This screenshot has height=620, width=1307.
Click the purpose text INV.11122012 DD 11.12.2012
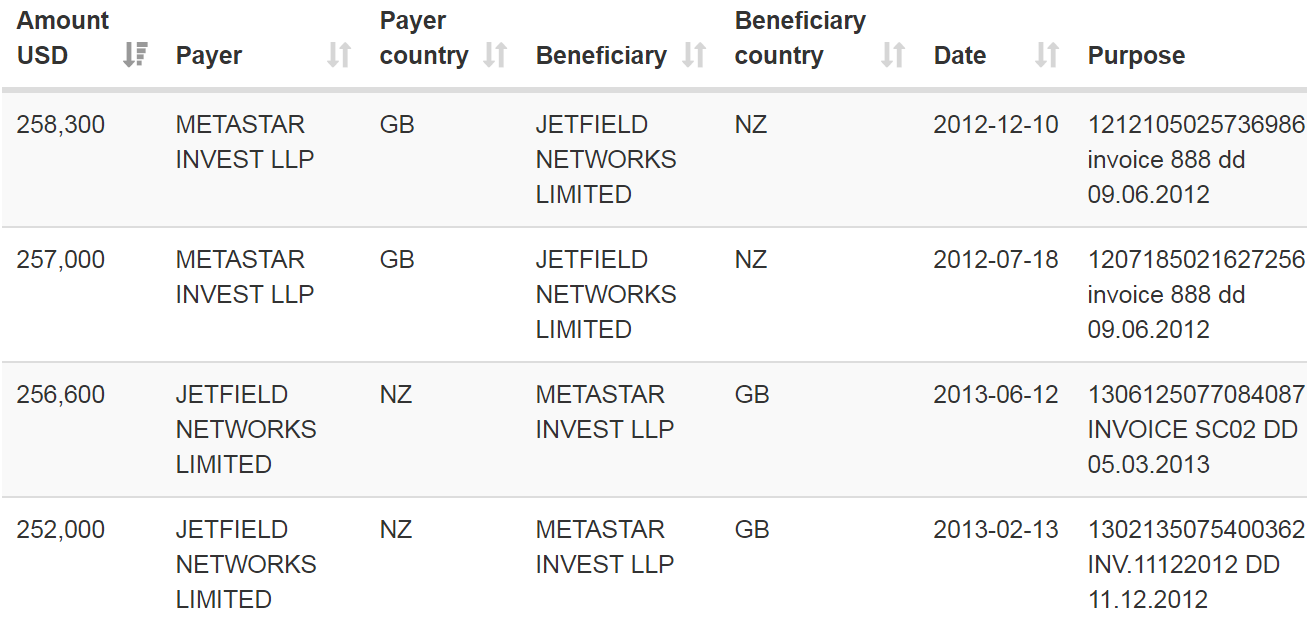(1183, 582)
